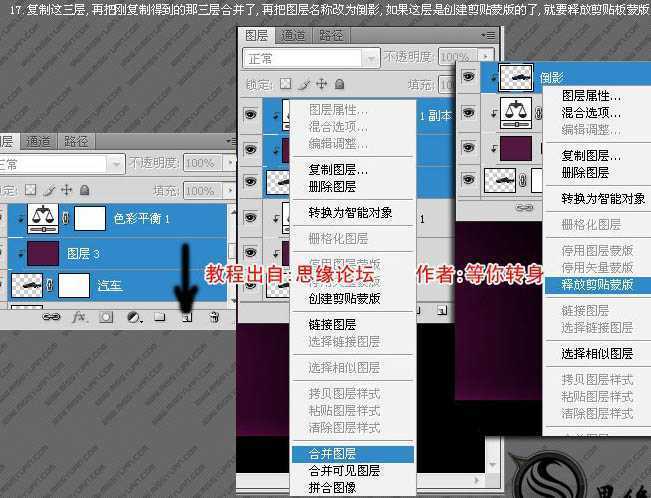
Task: Toggle visibility eye of 倒影 layer
Action: pos(469,76)
